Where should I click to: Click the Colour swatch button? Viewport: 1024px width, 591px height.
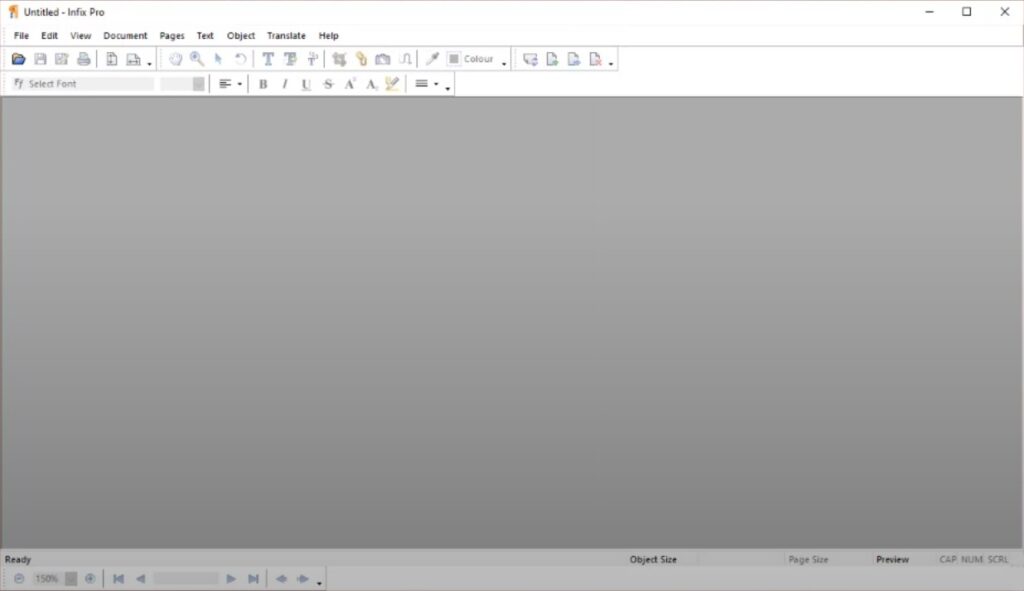pos(471,59)
